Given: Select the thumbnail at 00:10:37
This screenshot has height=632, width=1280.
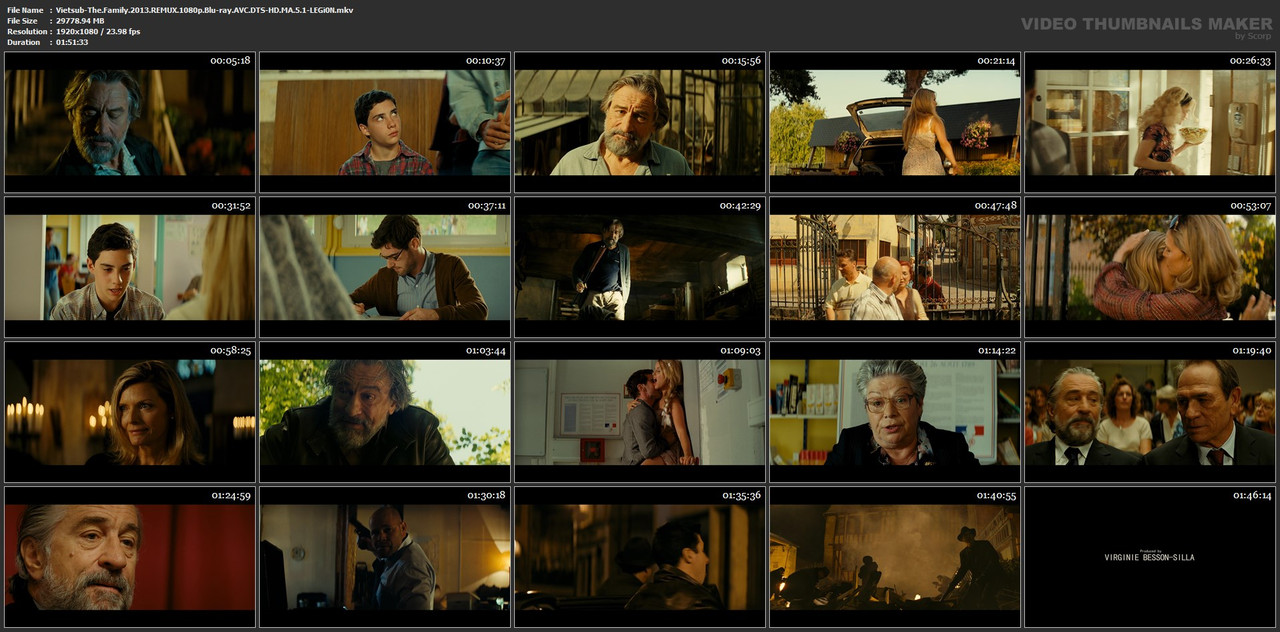Looking at the screenshot, I should (385, 122).
